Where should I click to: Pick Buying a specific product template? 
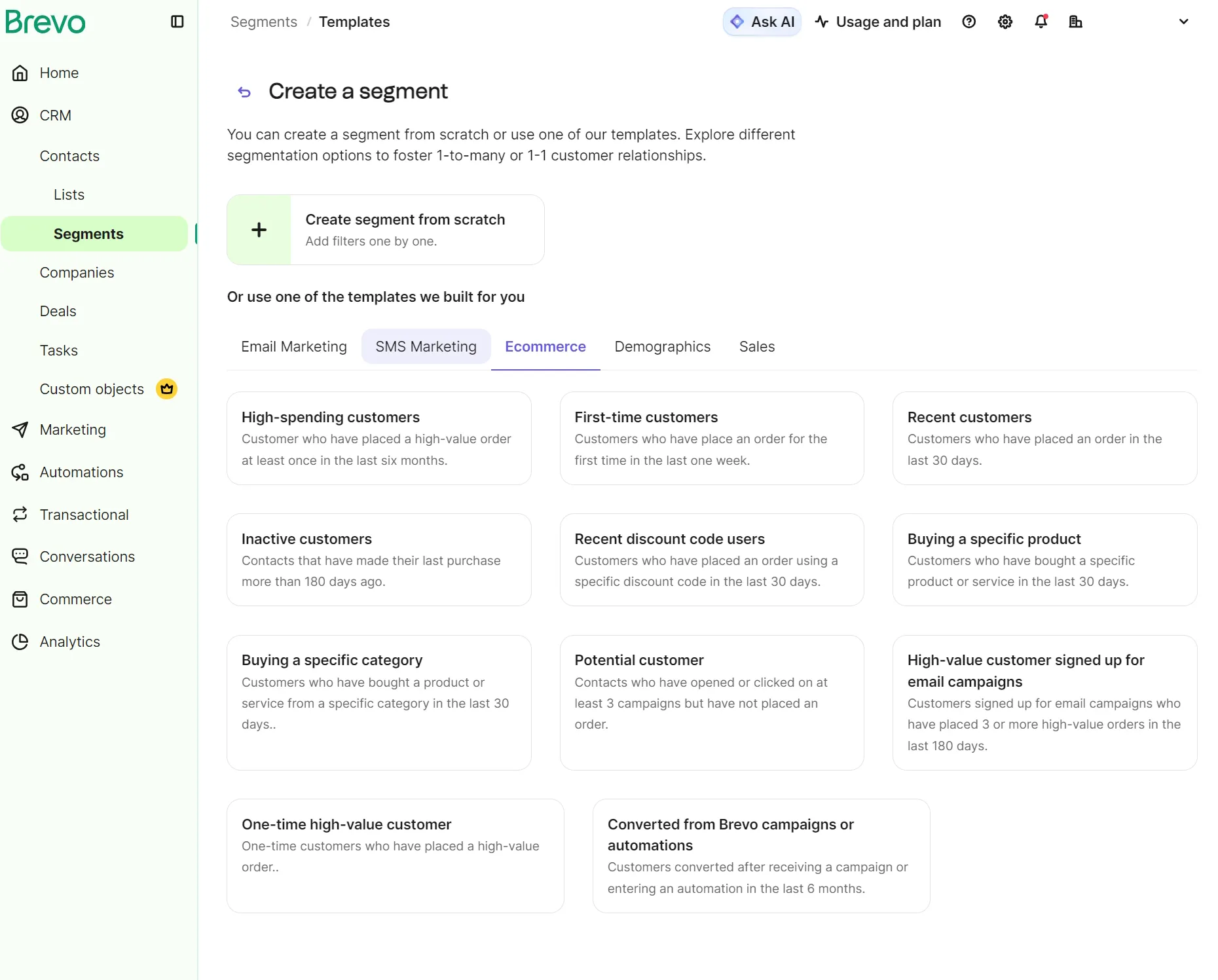point(1045,560)
